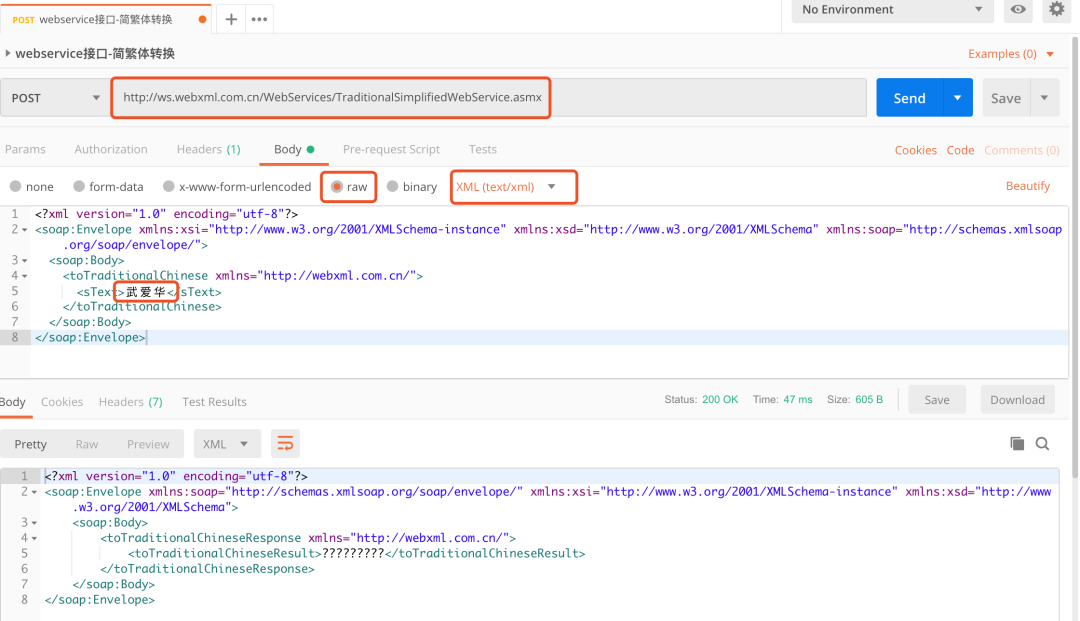Click the 47 ms time value
This screenshot has width=1080, height=621.
coord(798,400)
